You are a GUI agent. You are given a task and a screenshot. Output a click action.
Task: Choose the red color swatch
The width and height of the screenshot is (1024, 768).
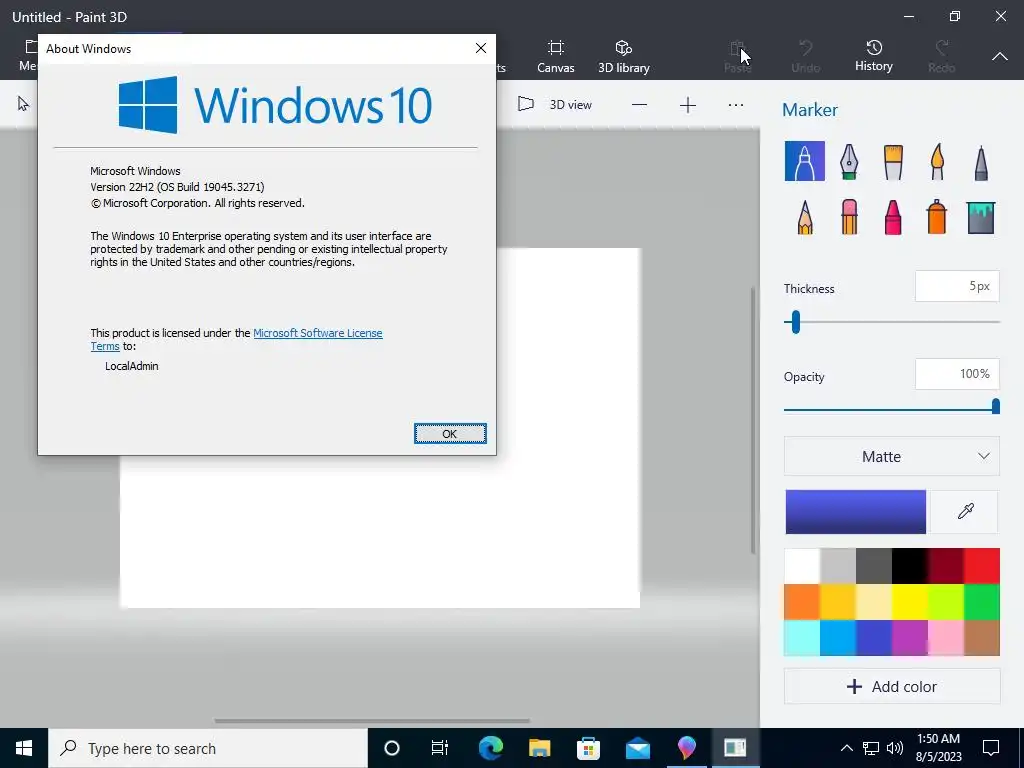click(982, 566)
